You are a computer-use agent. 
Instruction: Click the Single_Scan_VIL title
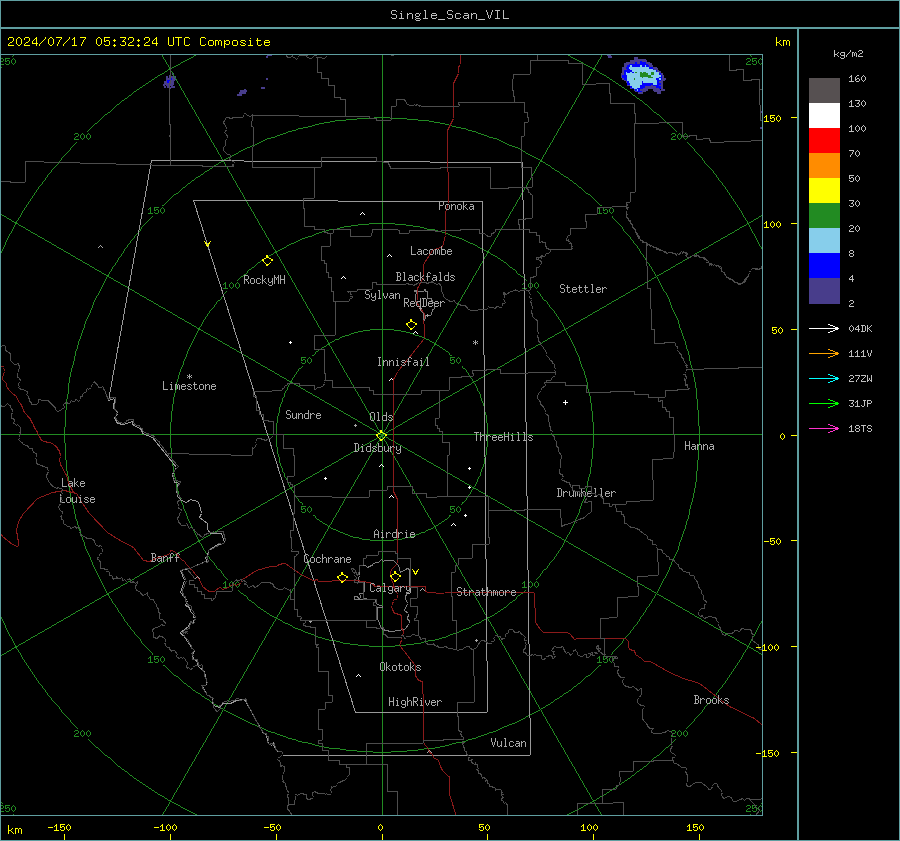[449, 15]
